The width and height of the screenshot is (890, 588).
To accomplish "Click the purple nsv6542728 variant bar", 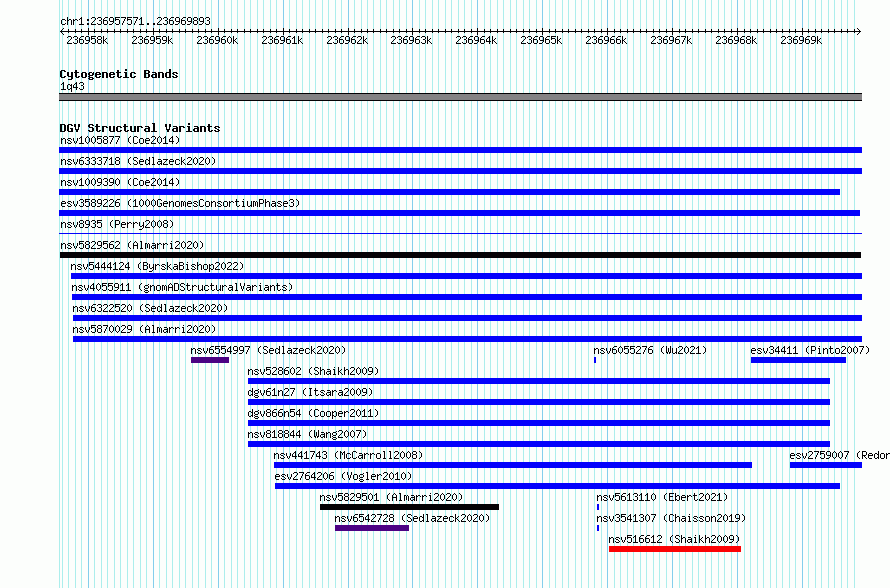I will point(372,528).
